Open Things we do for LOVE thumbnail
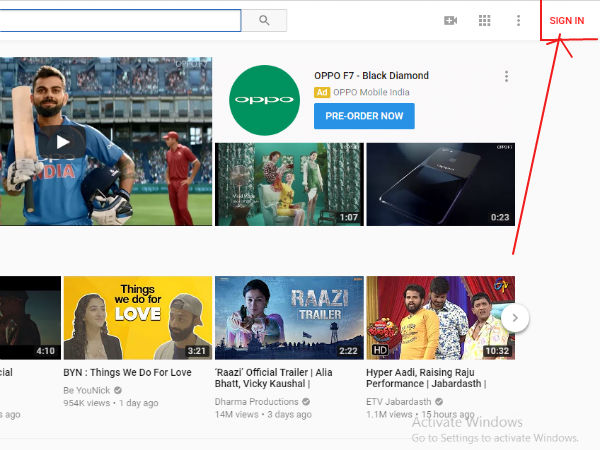600x450 pixels. pyautogui.click(x=138, y=318)
